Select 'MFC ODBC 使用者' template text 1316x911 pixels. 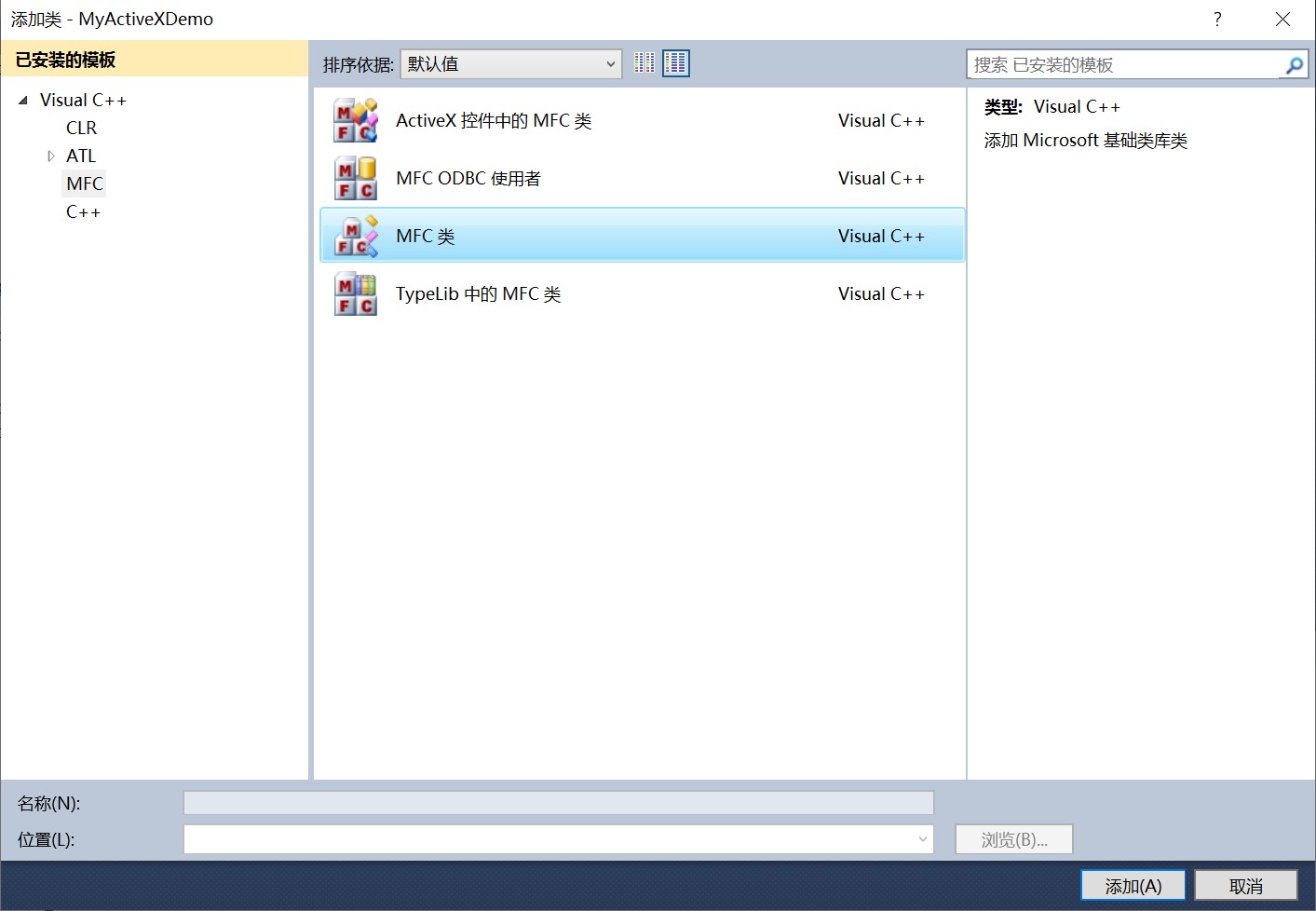coord(468,179)
